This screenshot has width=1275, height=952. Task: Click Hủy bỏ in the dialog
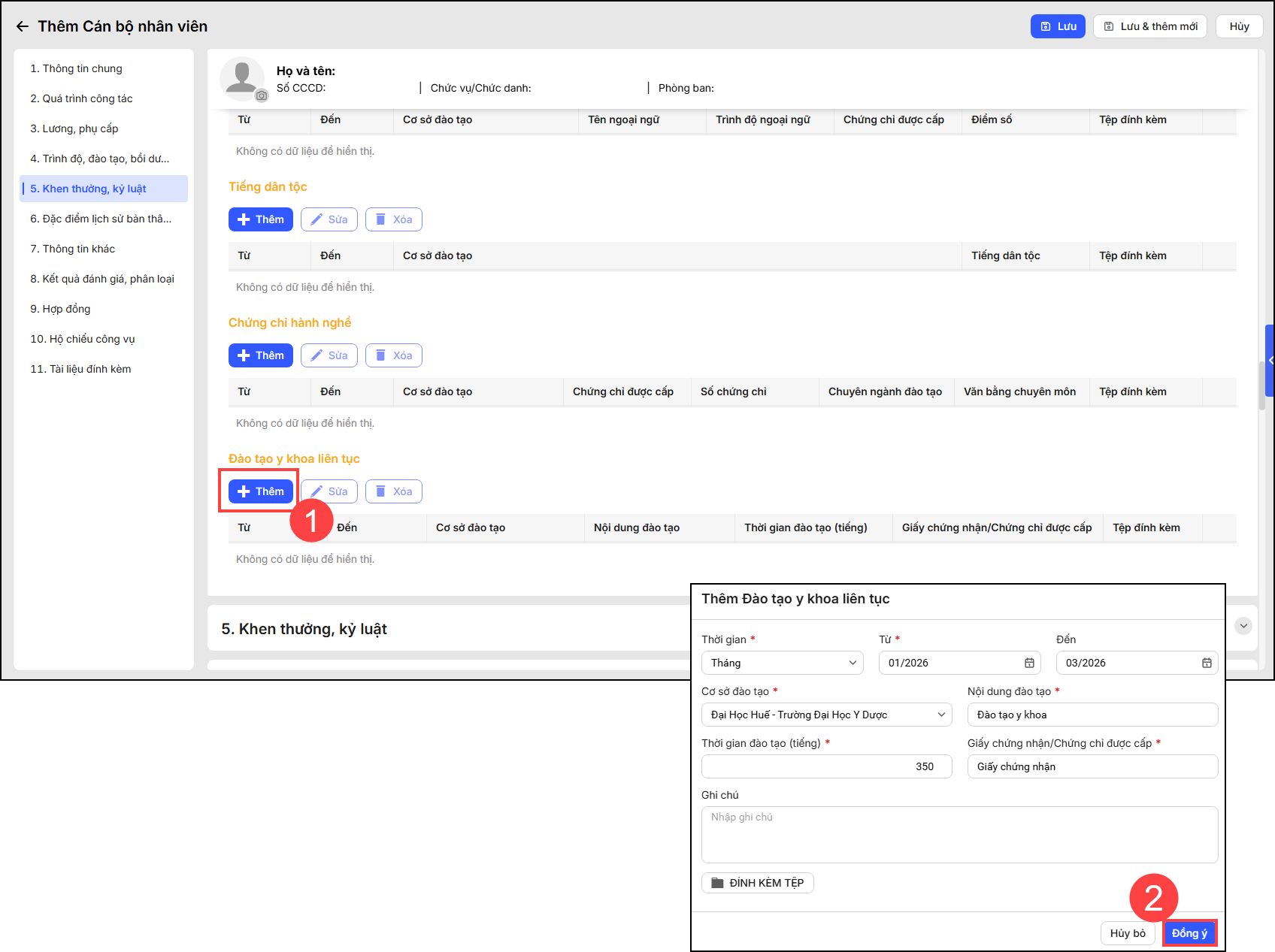tap(1127, 933)
